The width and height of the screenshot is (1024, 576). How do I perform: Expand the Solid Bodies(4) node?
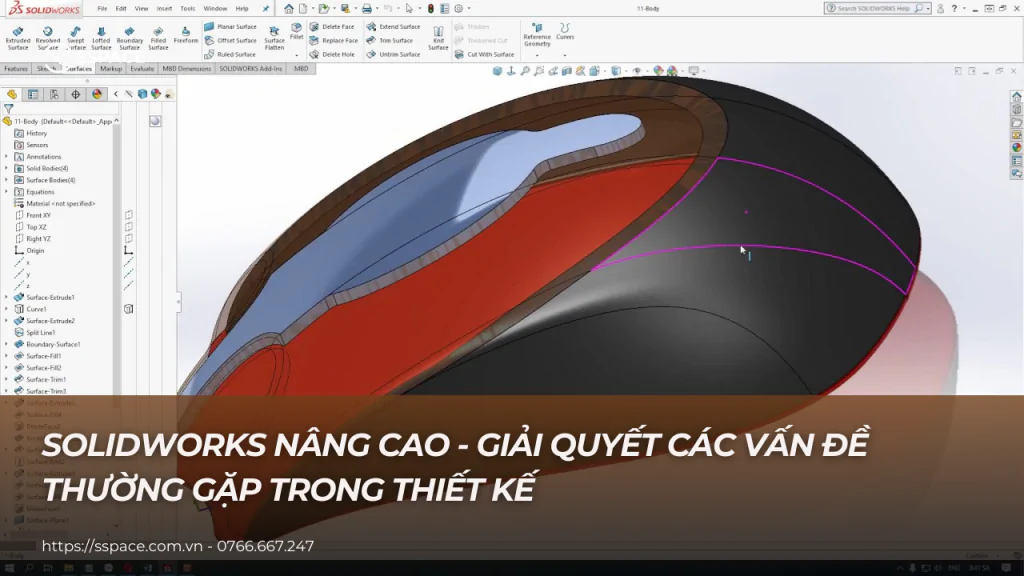7,168
